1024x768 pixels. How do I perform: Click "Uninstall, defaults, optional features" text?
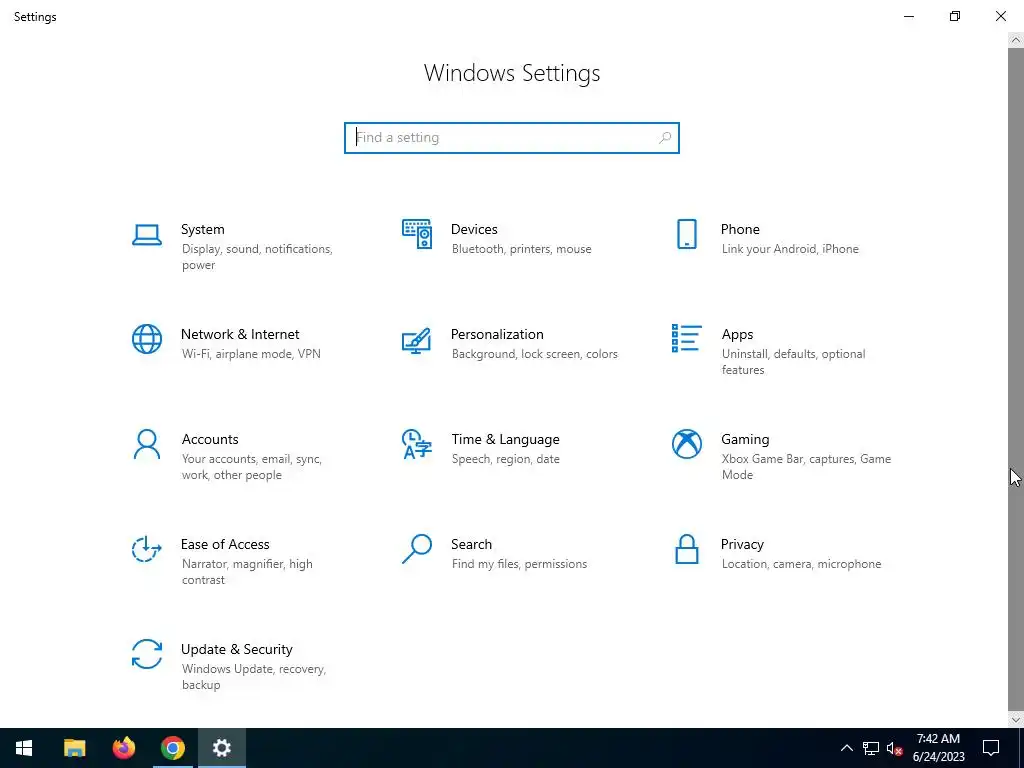pos(793,362)
